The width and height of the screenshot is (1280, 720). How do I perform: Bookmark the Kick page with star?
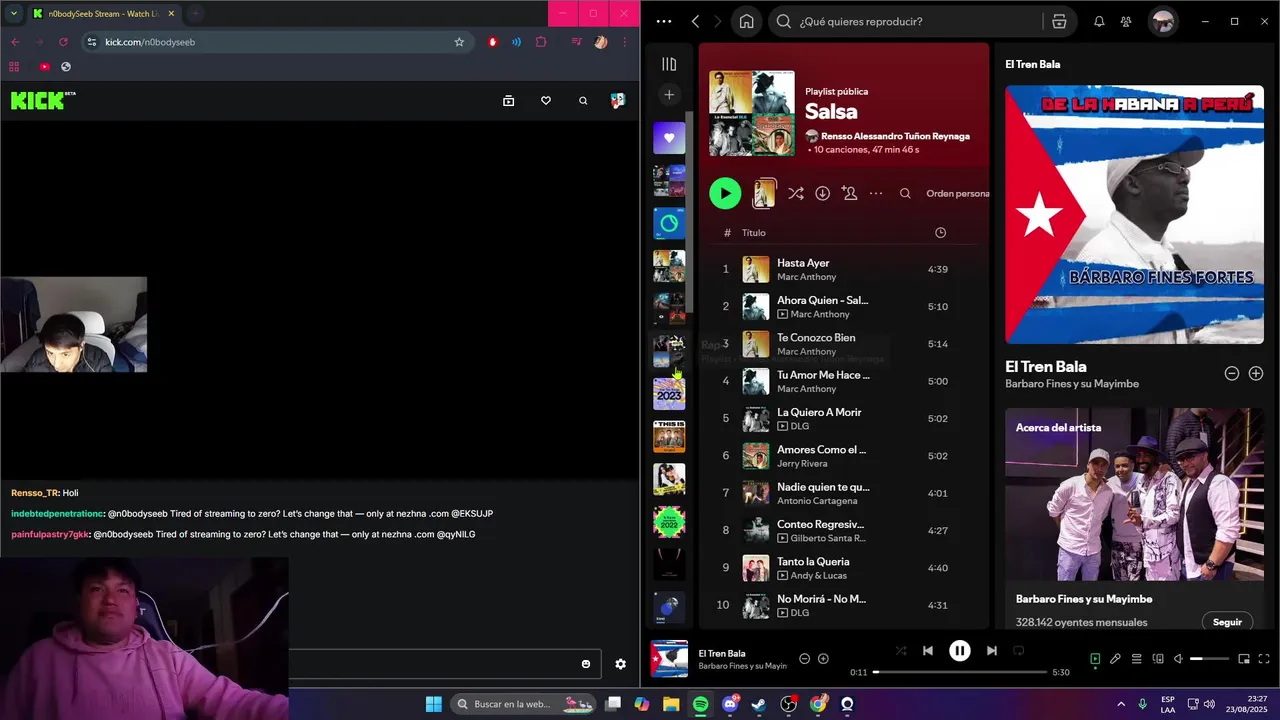459,42
